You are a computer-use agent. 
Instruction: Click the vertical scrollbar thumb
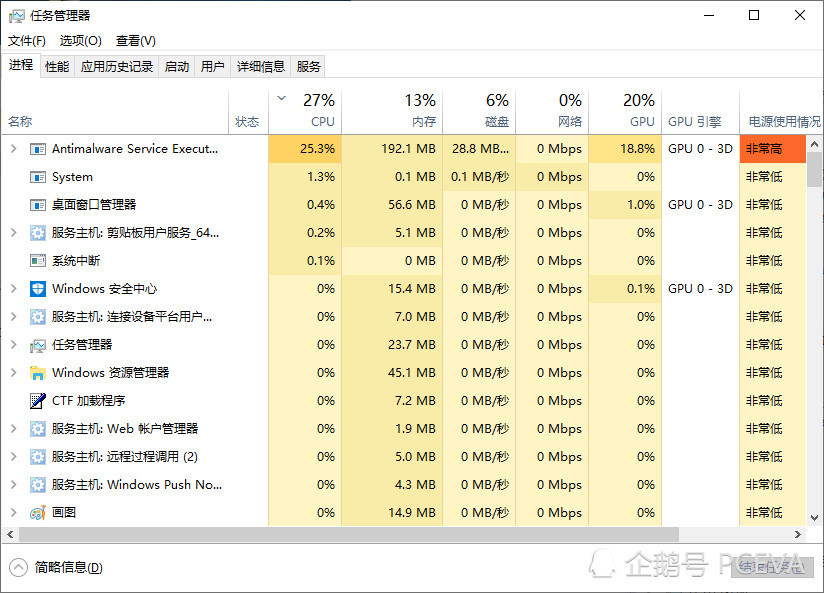pos(815,169)
